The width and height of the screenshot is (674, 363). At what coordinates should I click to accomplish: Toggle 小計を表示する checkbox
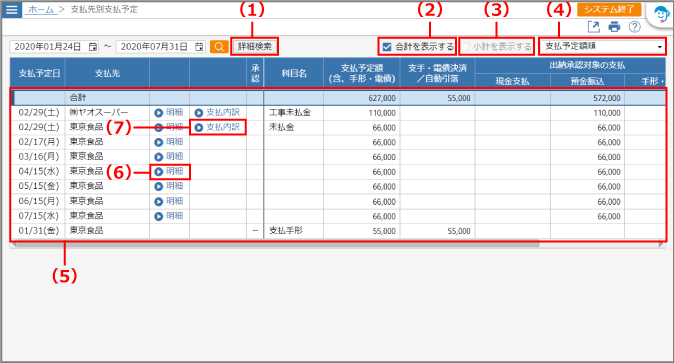pos(465,47)
